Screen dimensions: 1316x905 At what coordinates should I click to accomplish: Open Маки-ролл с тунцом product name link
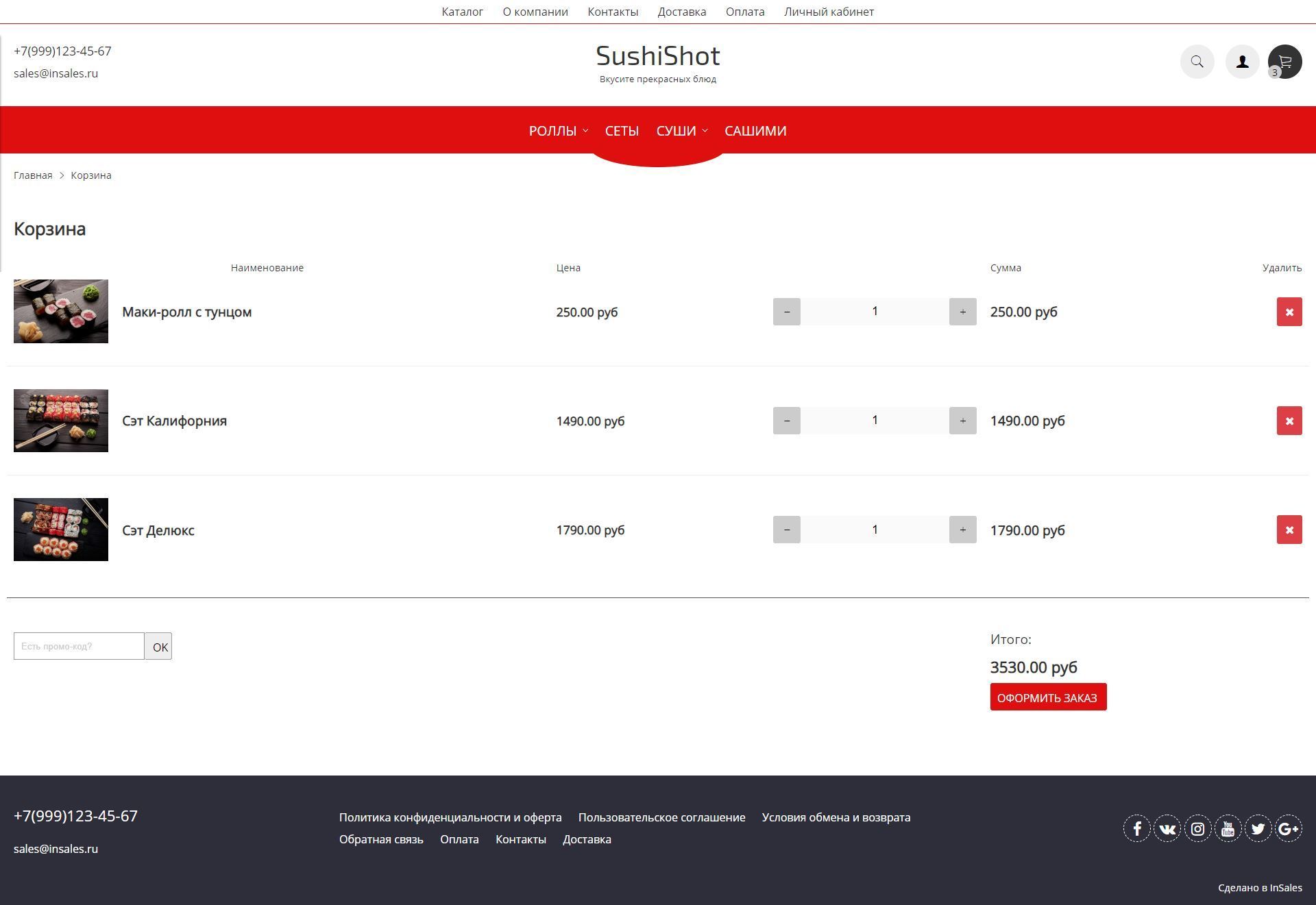tap(187, 312)
